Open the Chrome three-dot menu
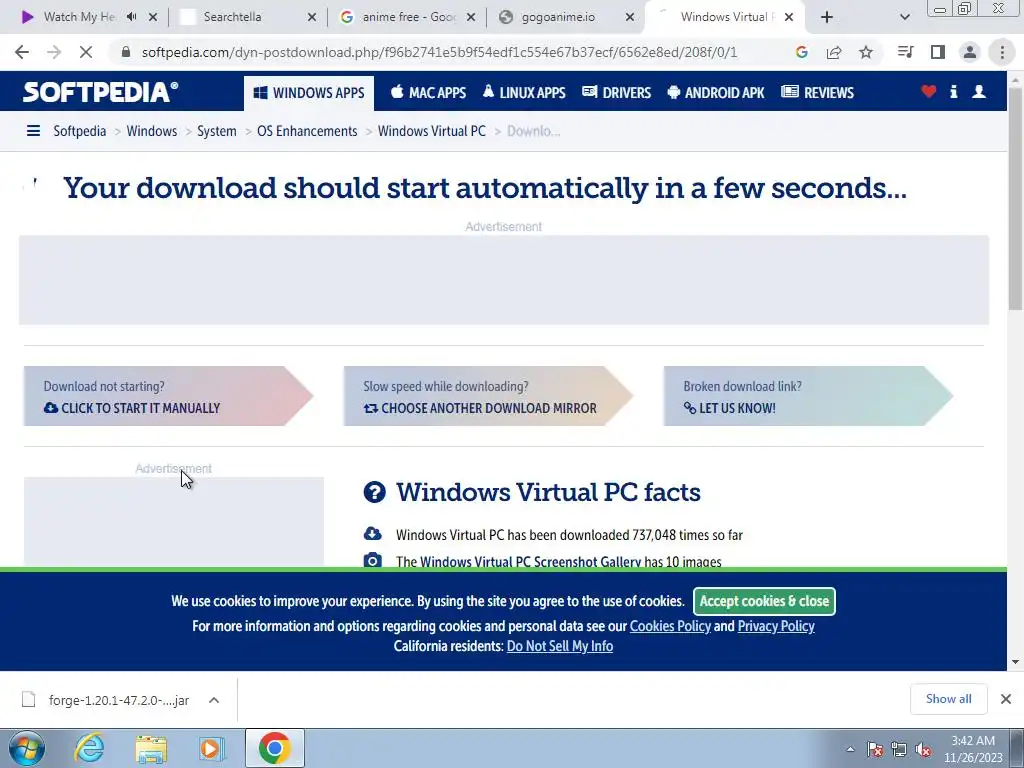Viewport: 1024px width, 768px height. (x=1002, y=52)
